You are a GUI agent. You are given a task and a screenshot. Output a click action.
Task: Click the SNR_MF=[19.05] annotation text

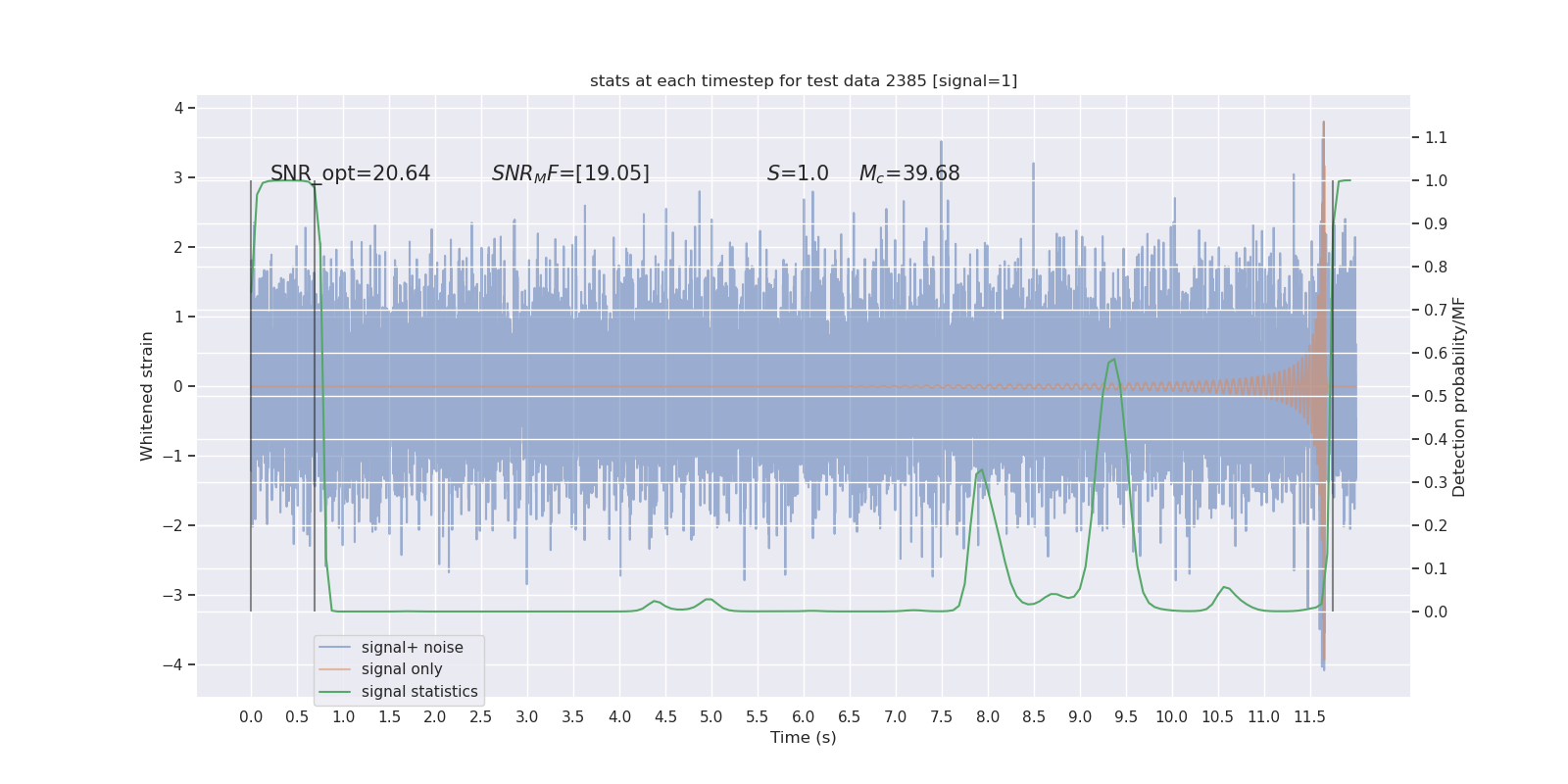pyautogui.click(x=570, y=173)
